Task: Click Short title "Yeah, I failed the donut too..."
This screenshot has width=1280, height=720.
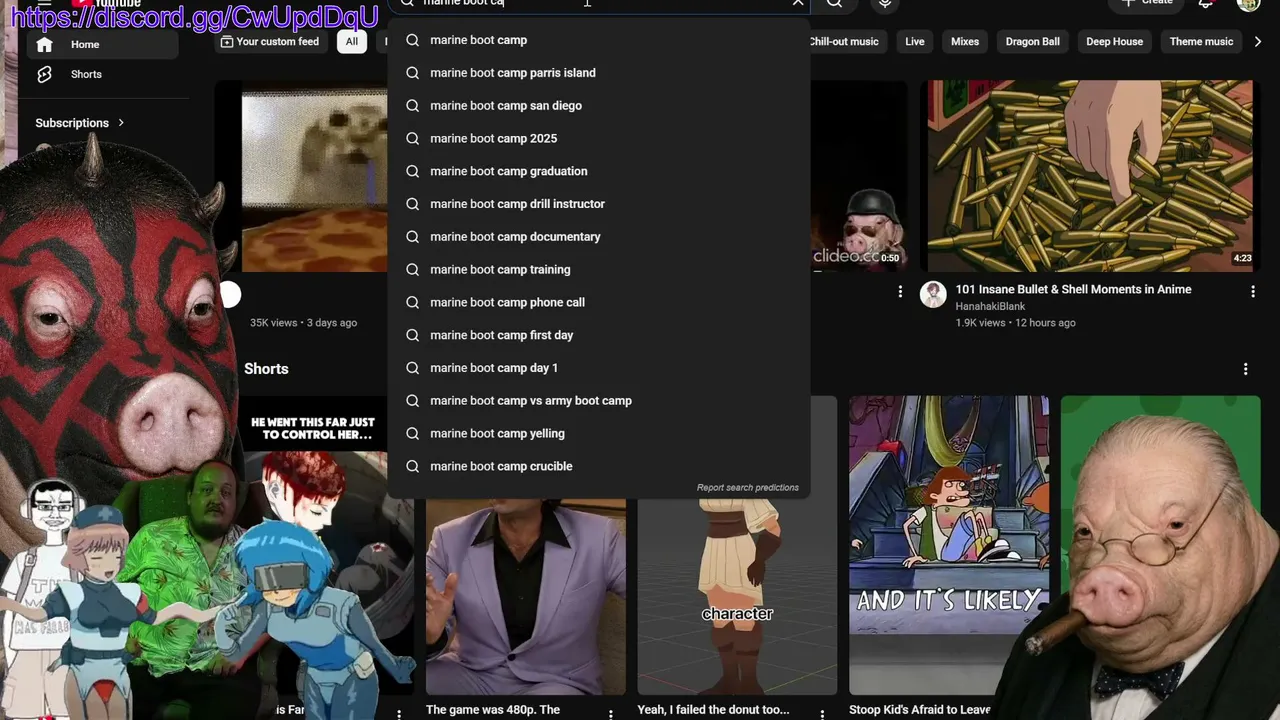Action: (714, 710)
